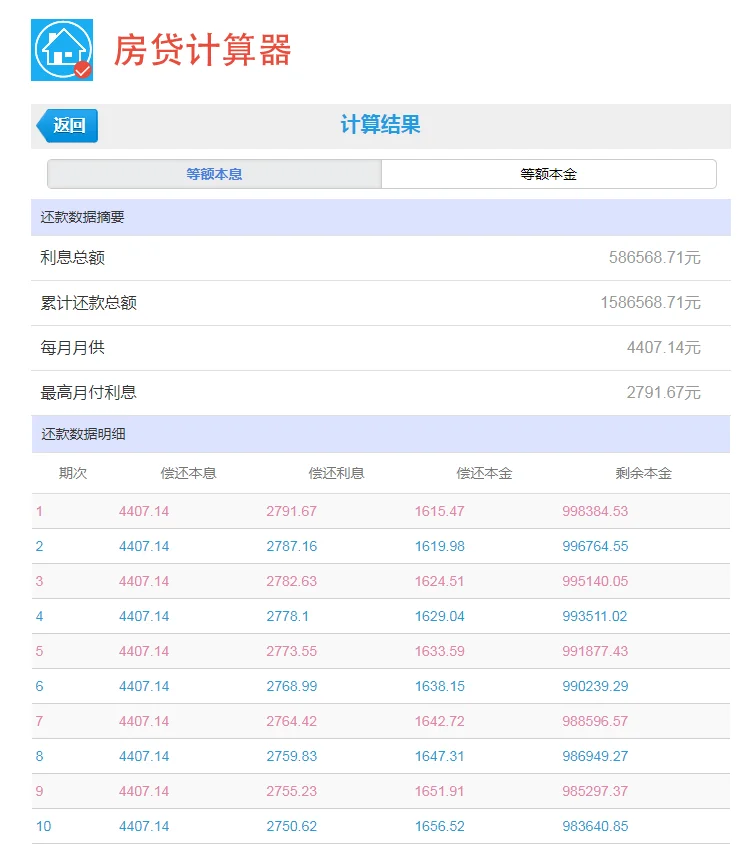Switch to the 等额本金 tab

pos(548,174)
